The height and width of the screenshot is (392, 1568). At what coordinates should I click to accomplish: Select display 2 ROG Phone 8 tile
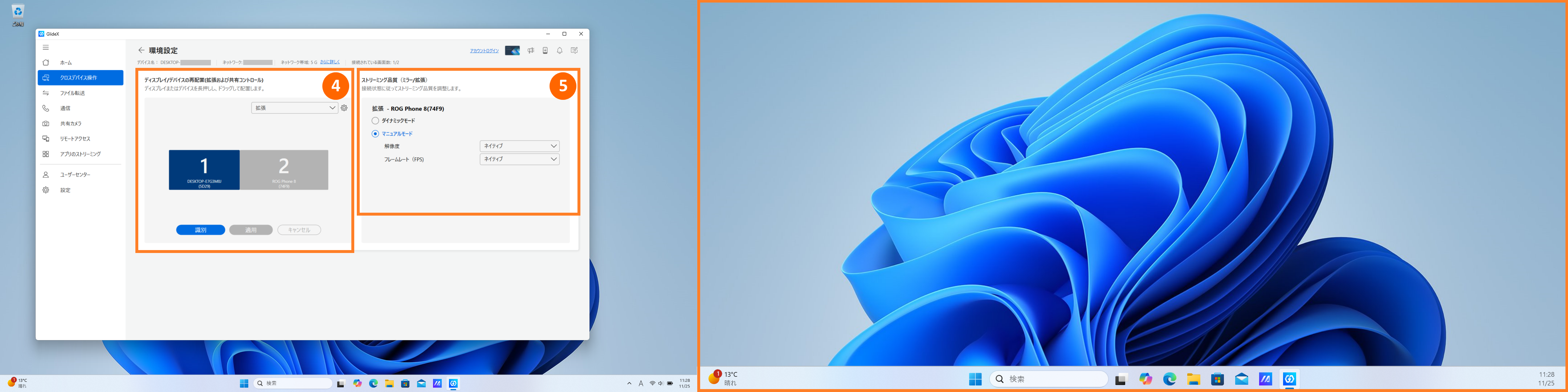pos(283,170)
